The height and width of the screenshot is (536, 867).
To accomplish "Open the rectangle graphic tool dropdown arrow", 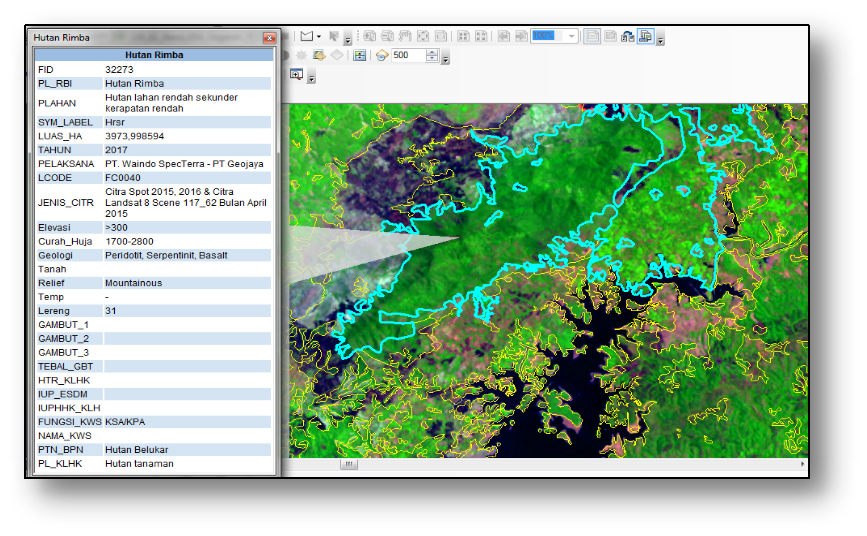I will 319,36.
